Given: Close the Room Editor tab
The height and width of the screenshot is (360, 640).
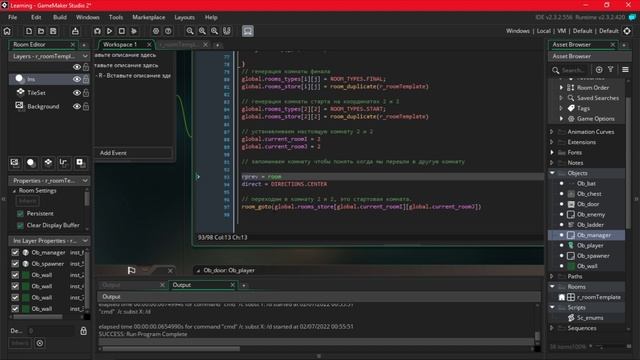Looking at the screenshot, I should click(73, 44).
